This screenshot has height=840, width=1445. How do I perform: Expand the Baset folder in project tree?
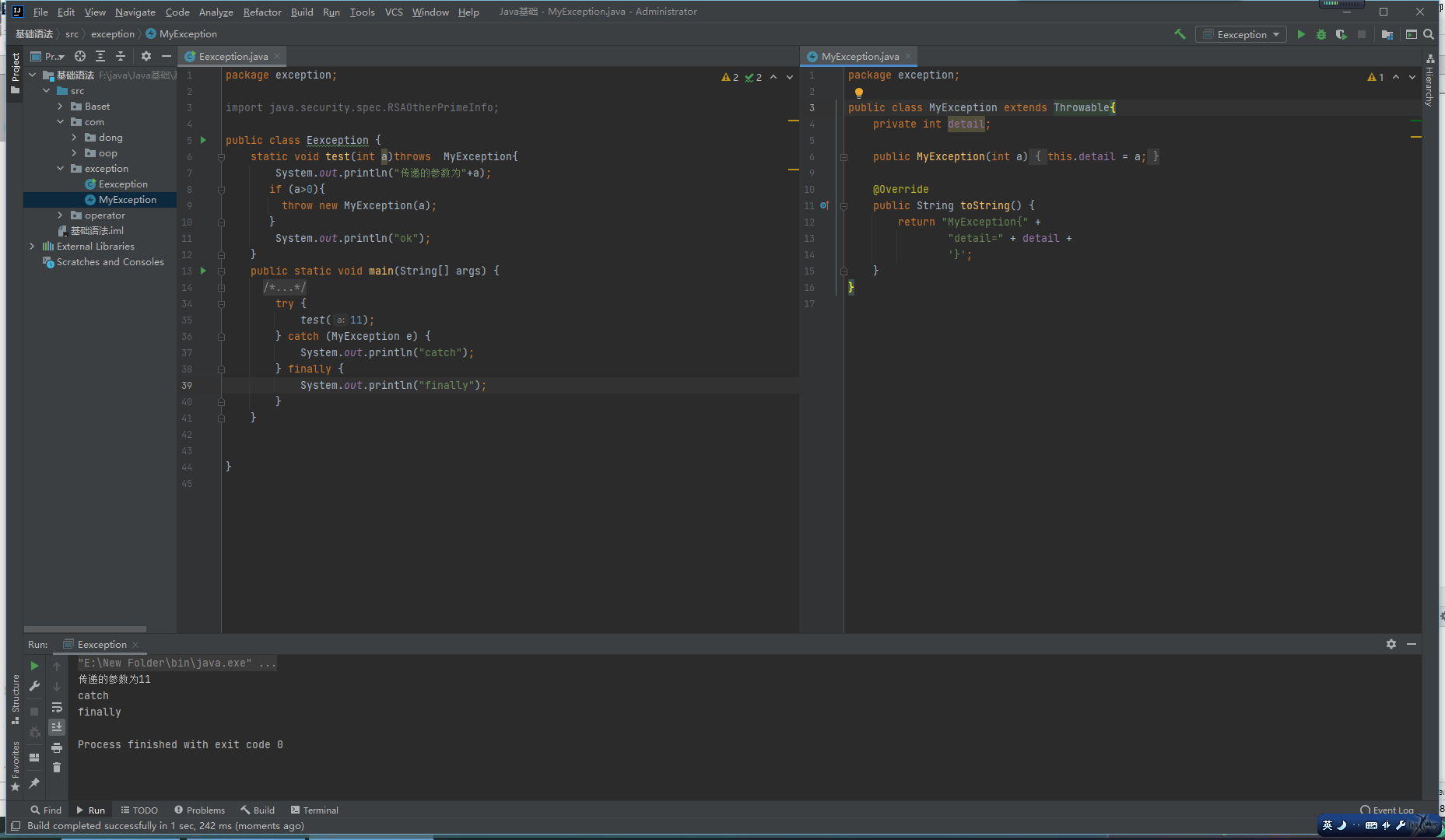[x=61, y=107]
